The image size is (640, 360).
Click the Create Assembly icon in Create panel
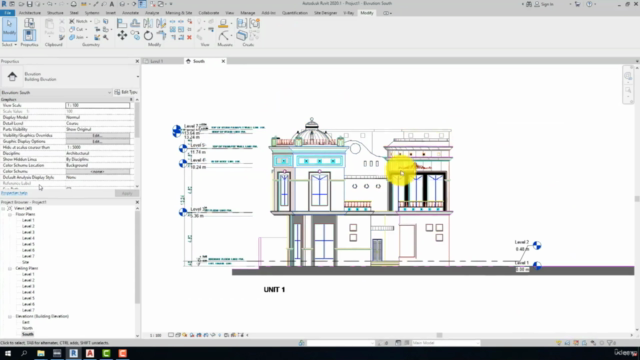click(242, 23)
